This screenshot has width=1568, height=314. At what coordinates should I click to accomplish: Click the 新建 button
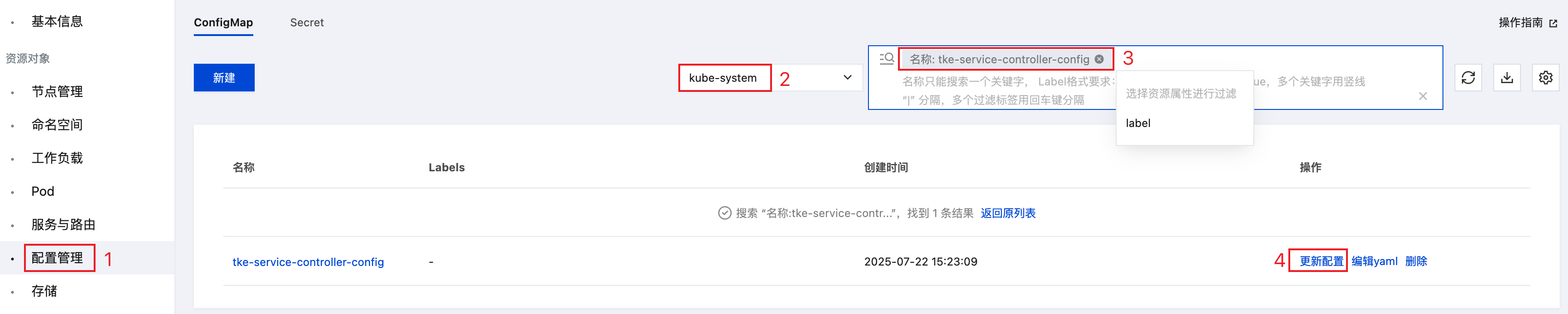[x=224, y=78]
